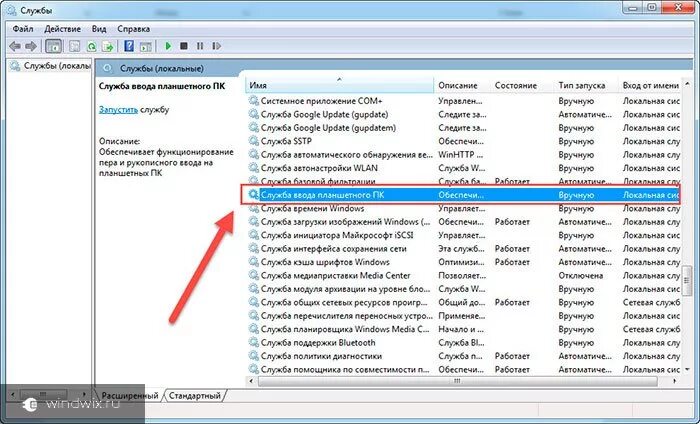Toggle the console tree toolbar button
The height and width of the screenshot is (424, 700).
tap(54, 46)
